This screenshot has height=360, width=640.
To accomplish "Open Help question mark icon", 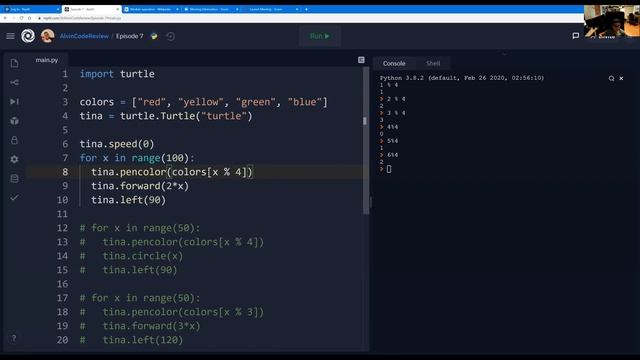I will click(14, 338).
